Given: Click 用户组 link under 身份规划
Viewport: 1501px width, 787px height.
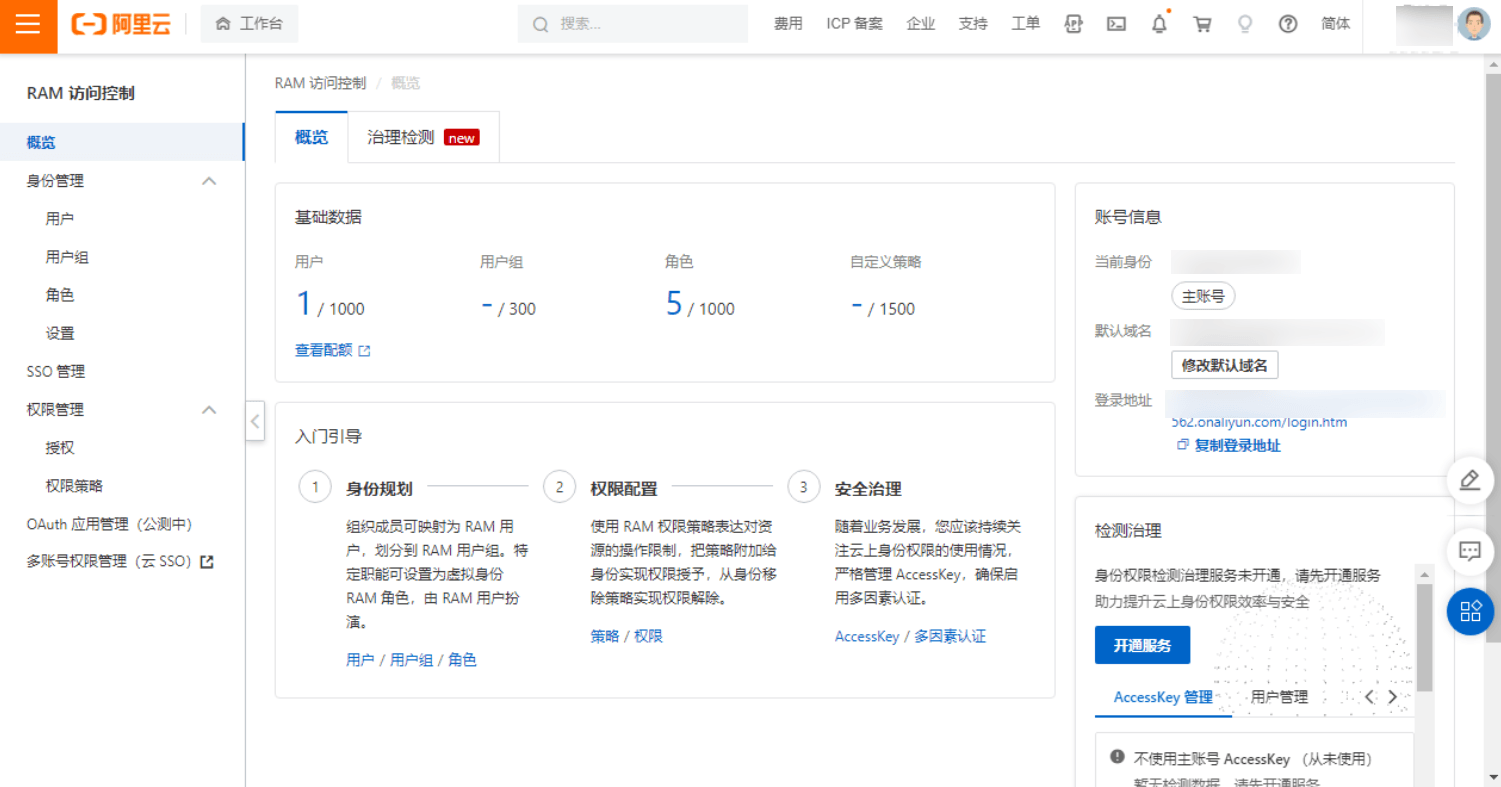Looking at the screenshot, I should (x=411, y=659).
